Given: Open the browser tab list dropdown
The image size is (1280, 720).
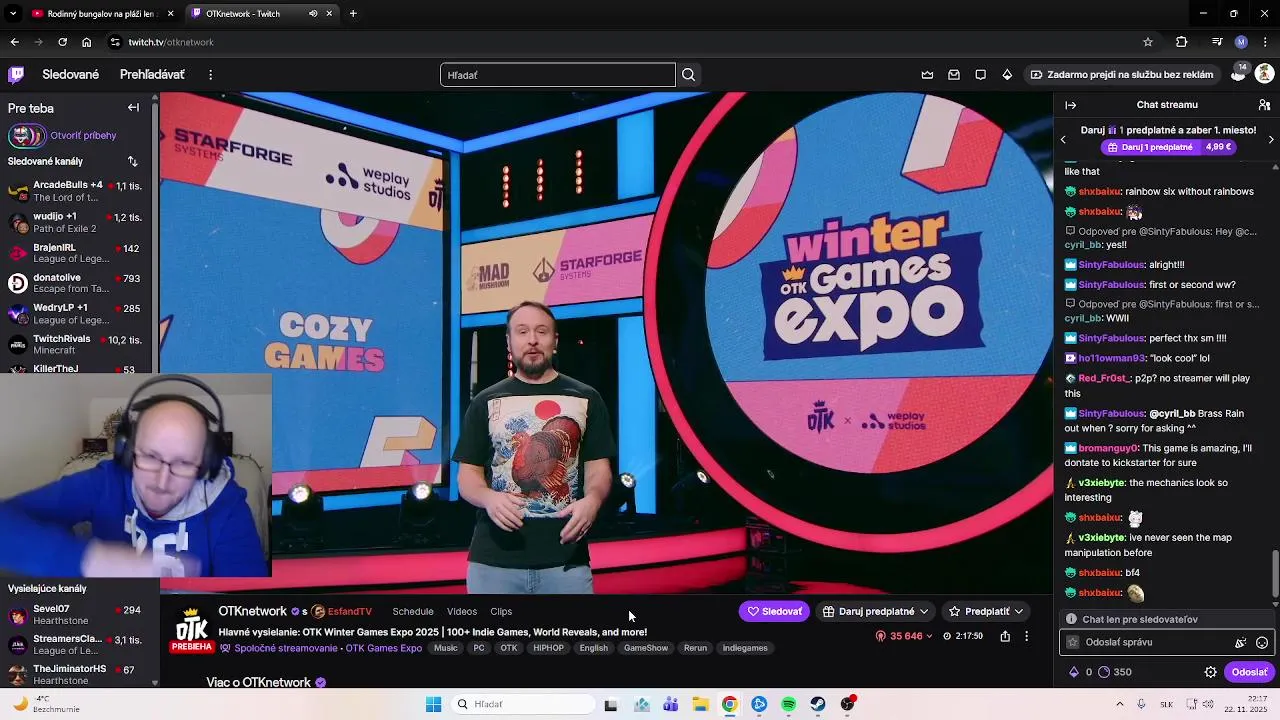Looking at the screenshot, I should (x=13, y=14).
